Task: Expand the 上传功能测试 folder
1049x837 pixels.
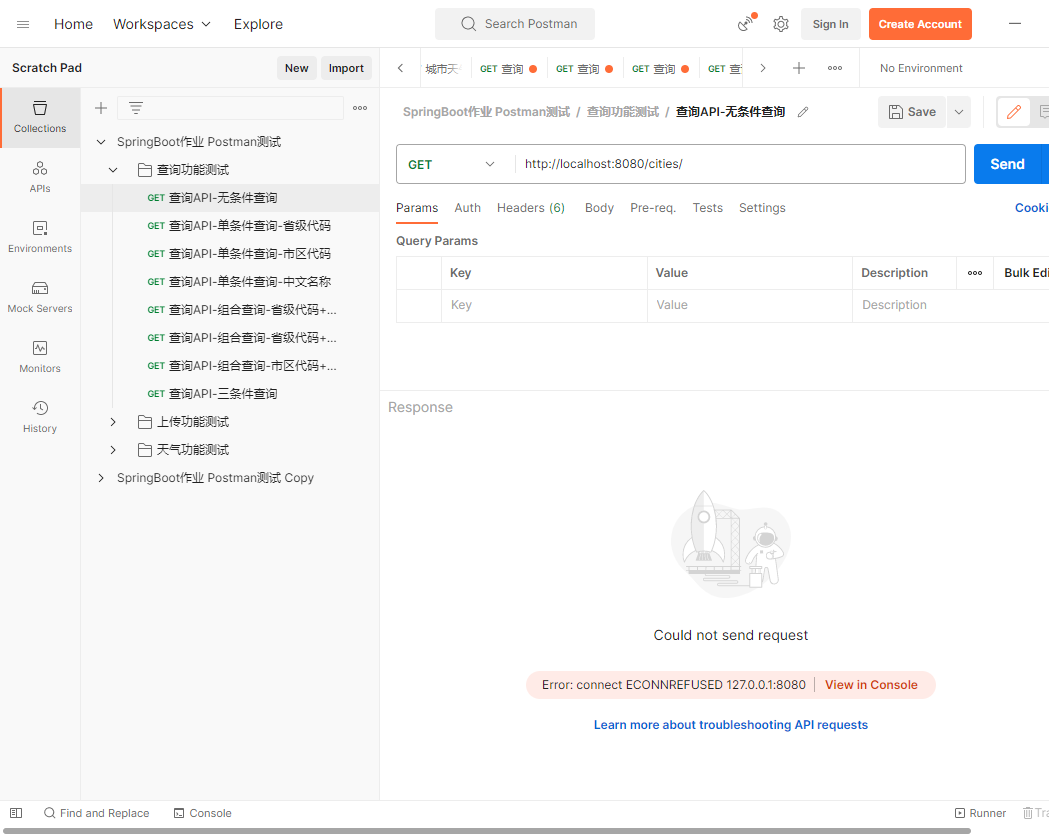Action: 113,422
